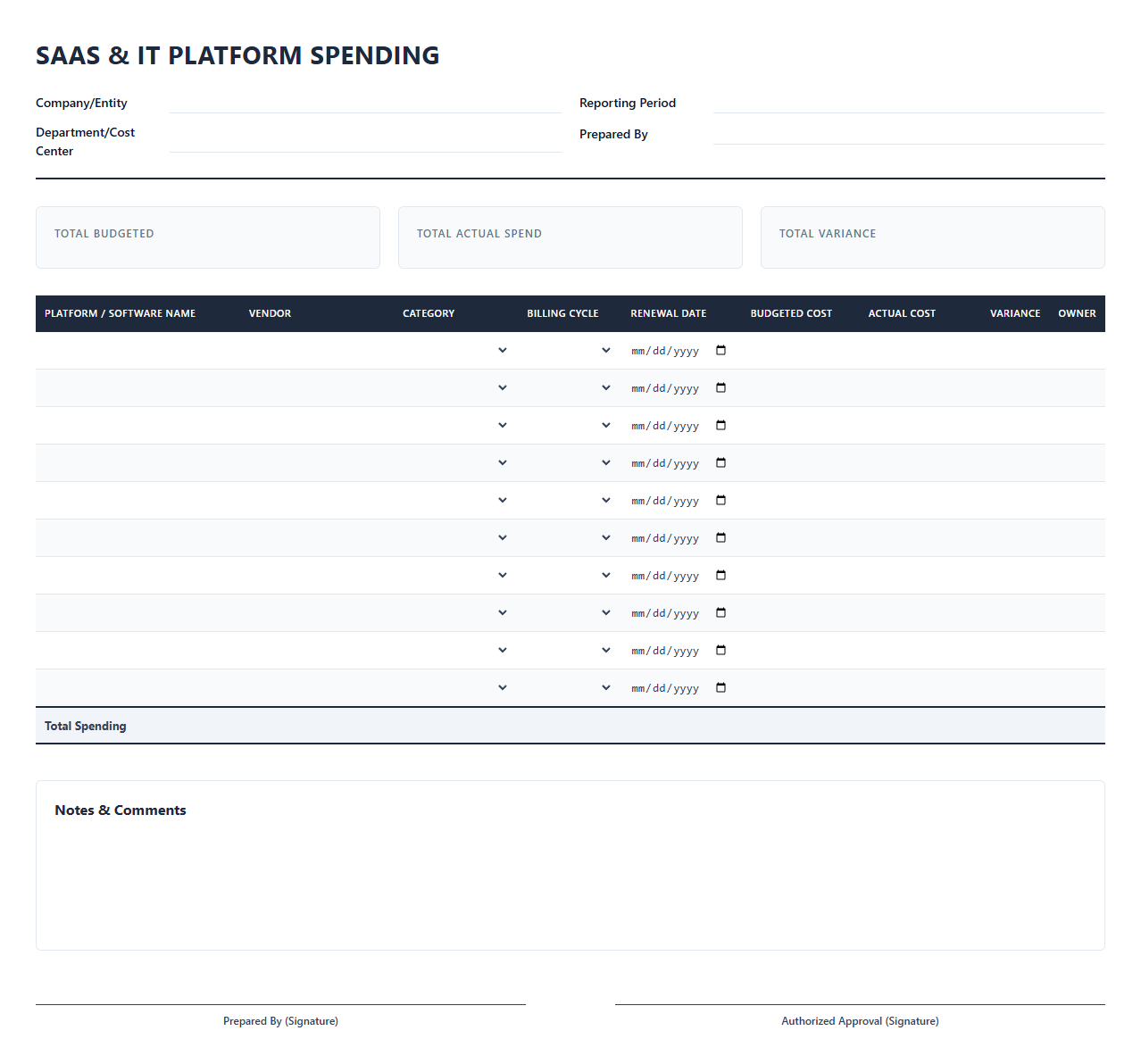The image size is (1141, 1064).
Task: Click the Department/Cost Center input field
Action: point(365,141)
